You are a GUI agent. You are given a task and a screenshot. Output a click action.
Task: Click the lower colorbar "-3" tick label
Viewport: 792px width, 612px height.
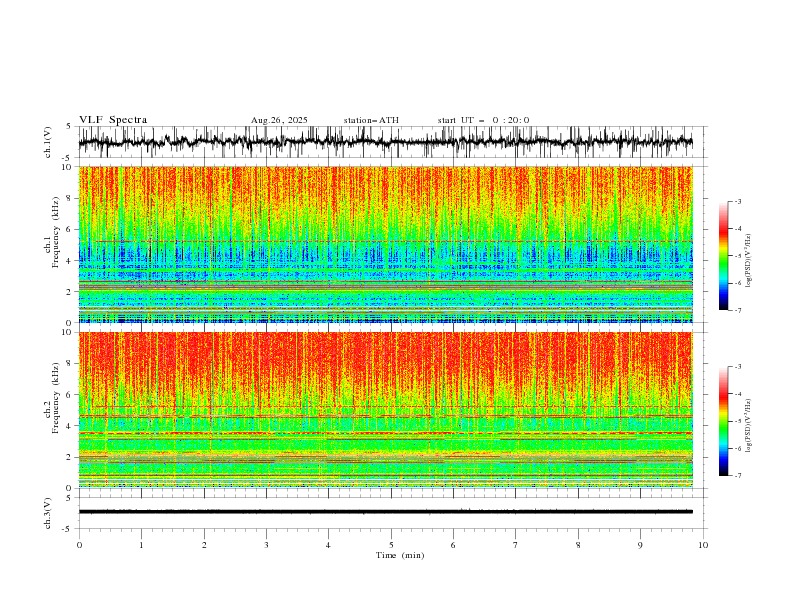coord(738,367)
